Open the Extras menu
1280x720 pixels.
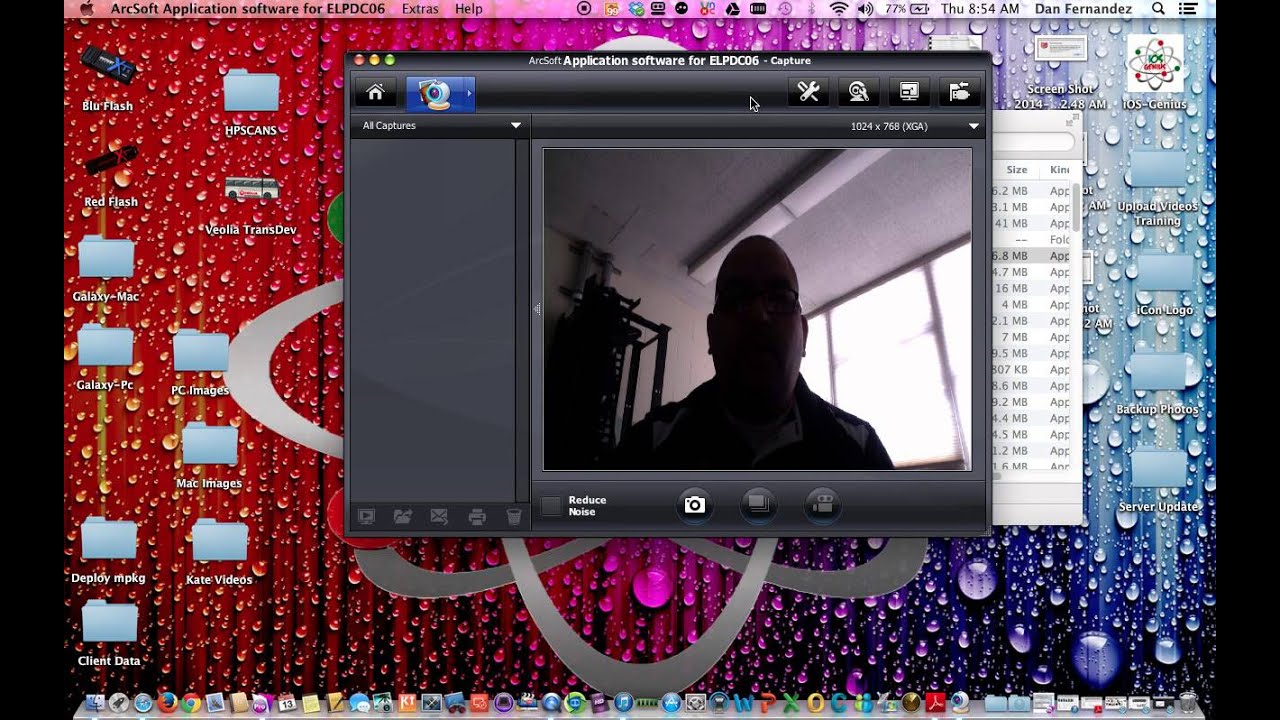pos(420,9)
